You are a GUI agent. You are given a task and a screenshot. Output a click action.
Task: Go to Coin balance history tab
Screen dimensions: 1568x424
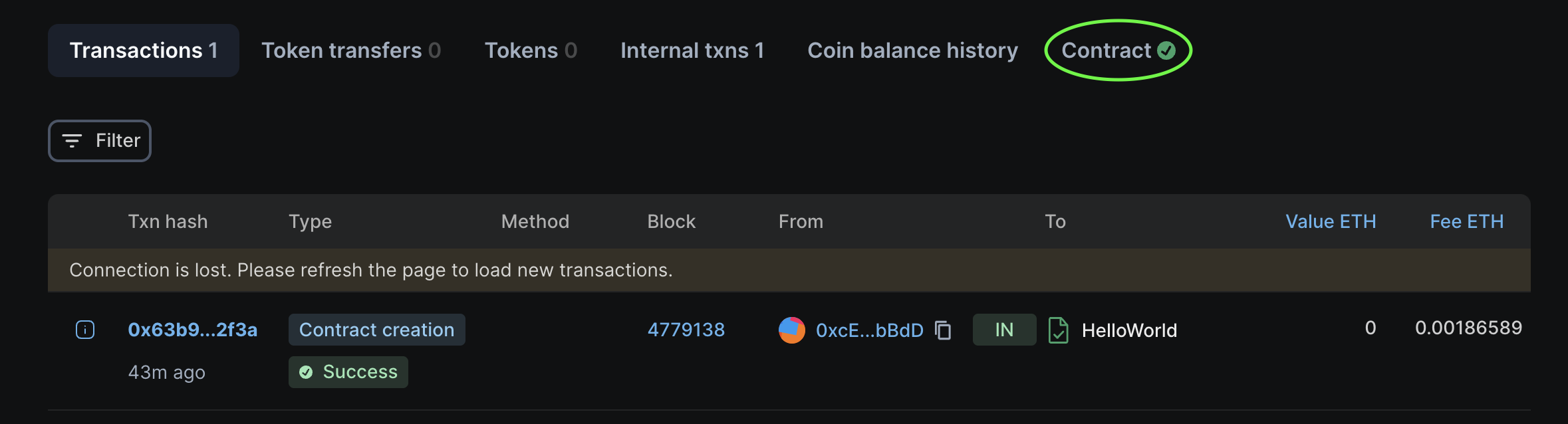pyautogui.click(x=912, y=51)
